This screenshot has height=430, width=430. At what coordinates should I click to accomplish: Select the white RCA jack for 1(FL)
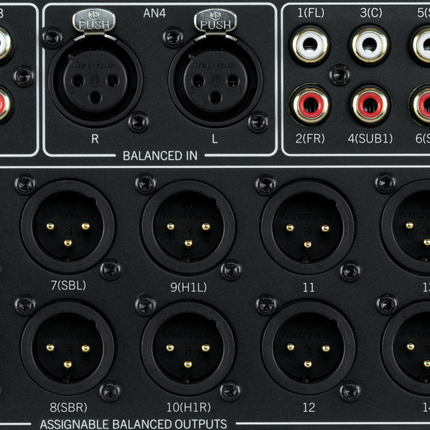coord(310,45)
